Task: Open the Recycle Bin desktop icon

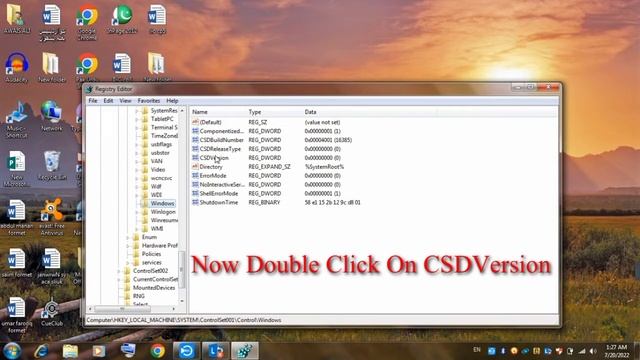Action: coord(51,165)
